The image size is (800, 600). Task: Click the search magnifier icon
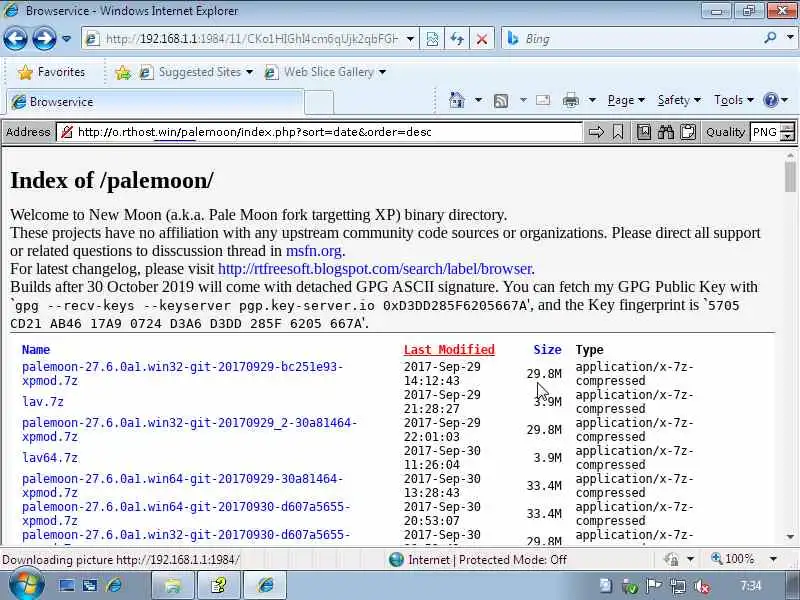[770, 38]
